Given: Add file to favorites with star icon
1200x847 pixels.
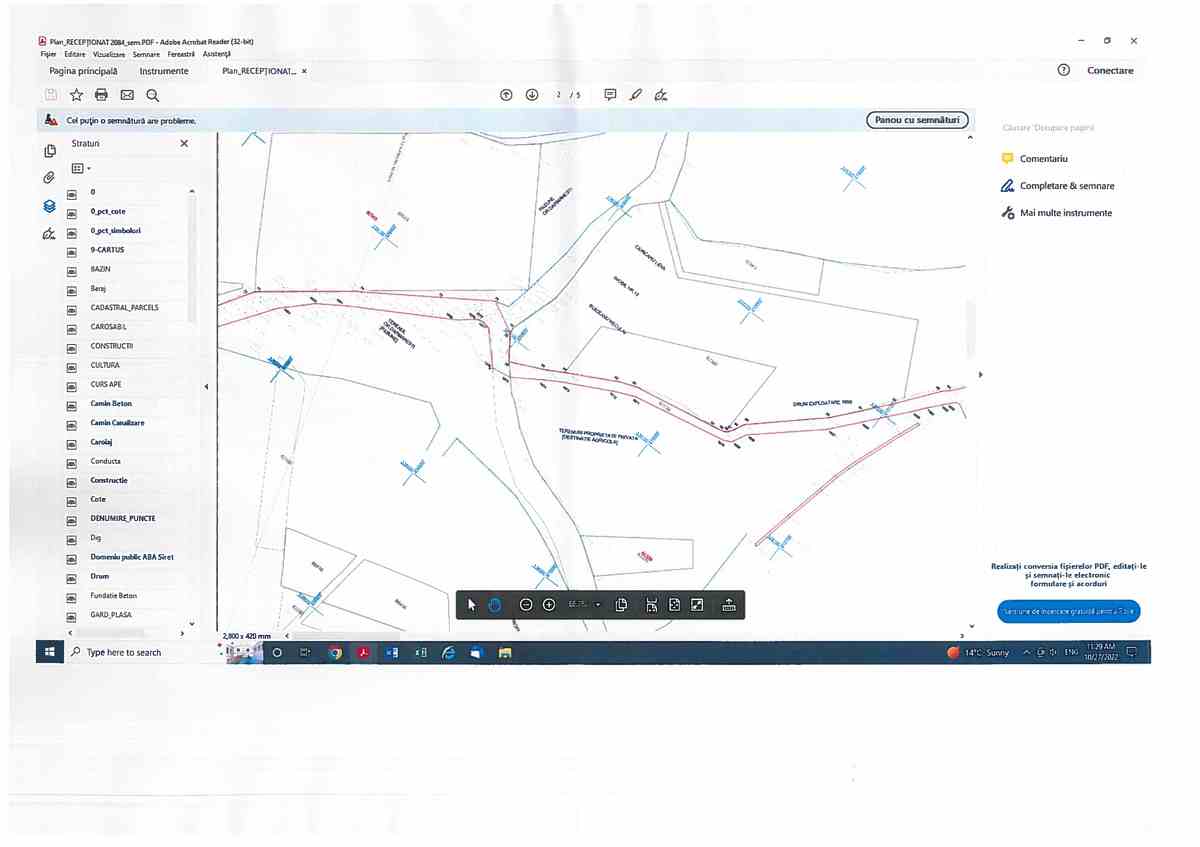Looking at the screenshot, I should tap(76, 95).
